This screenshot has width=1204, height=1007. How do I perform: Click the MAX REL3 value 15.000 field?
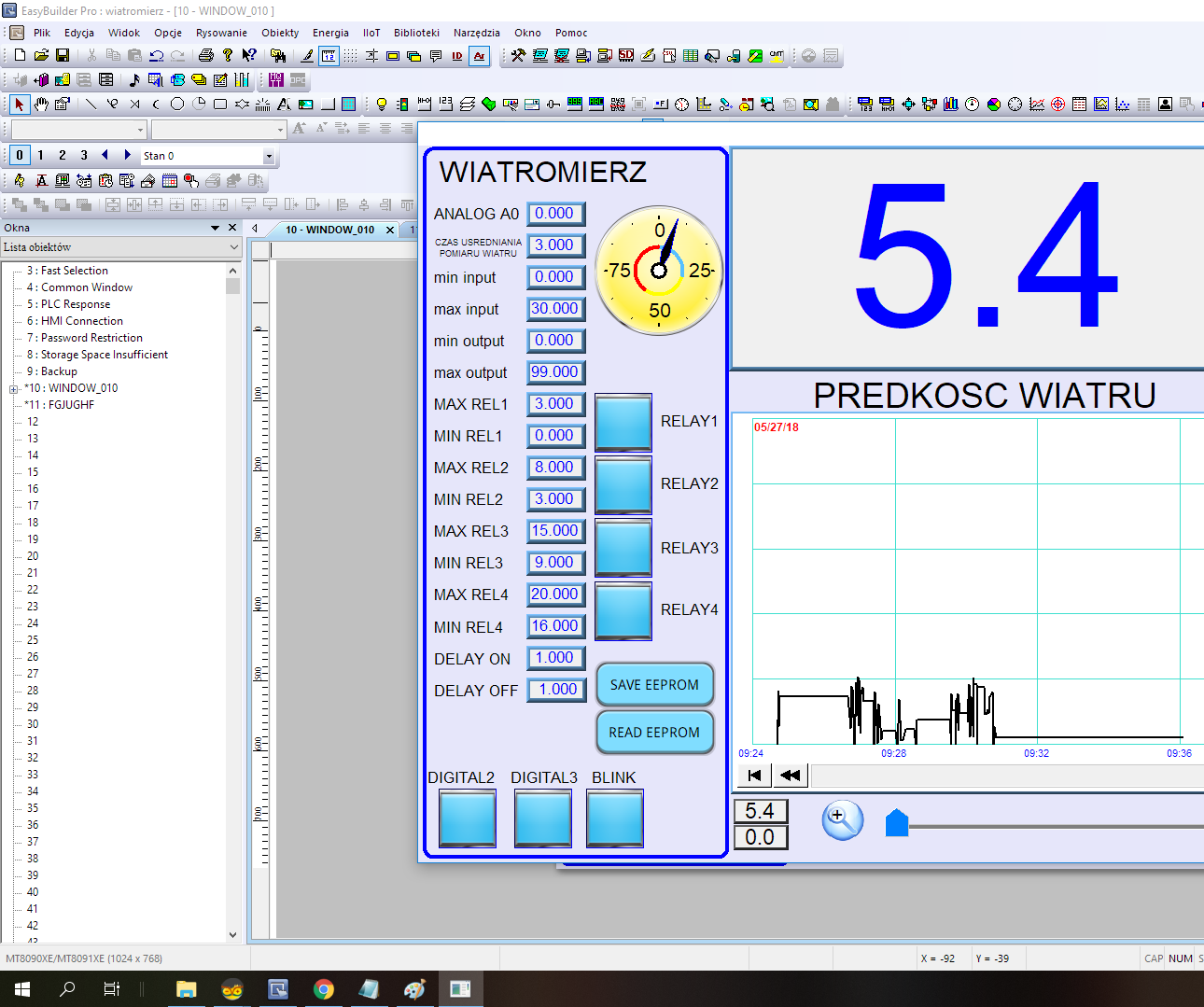coord(556,531)
